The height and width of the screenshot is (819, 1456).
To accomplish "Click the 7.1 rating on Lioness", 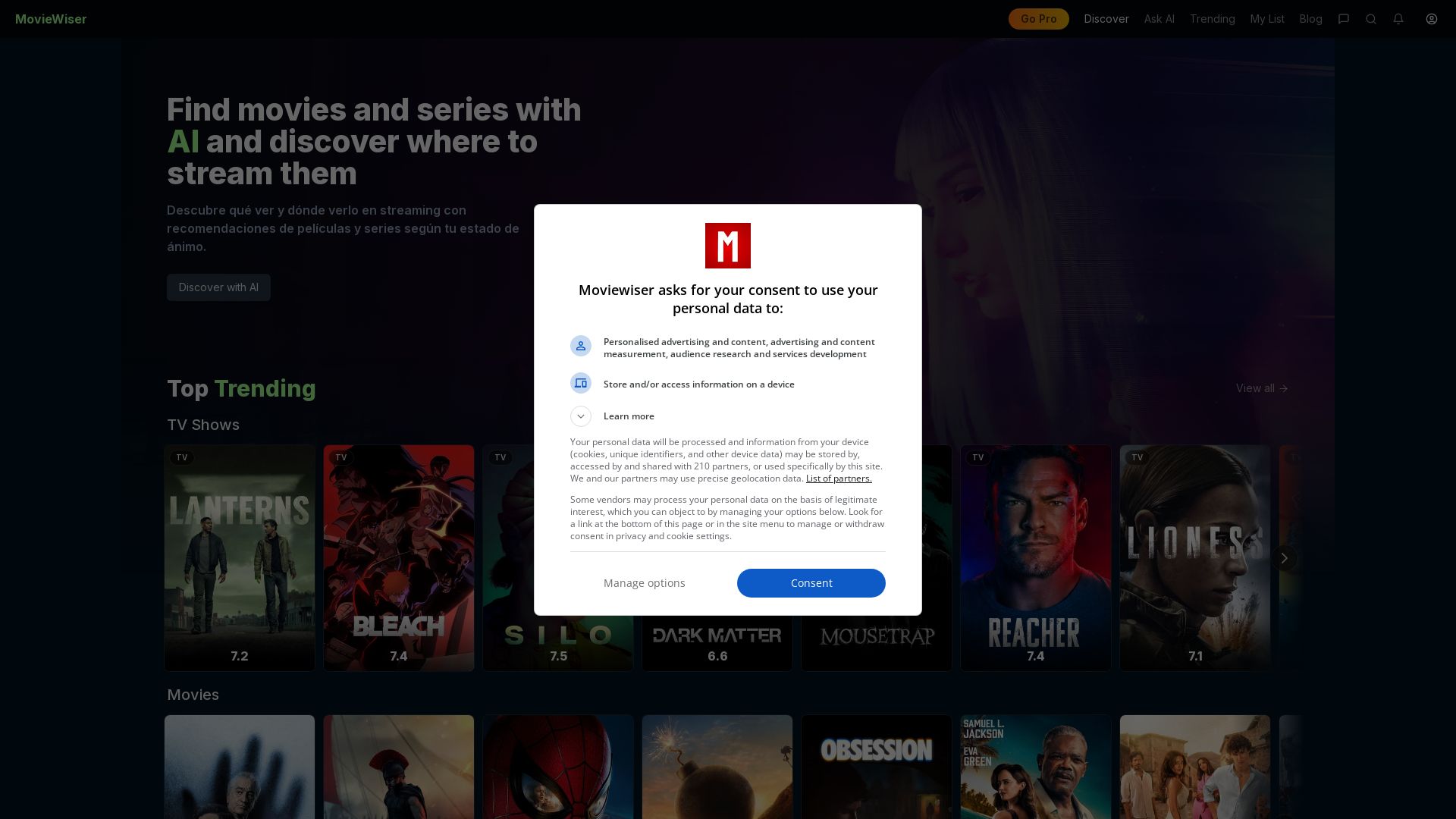I will 1196,656.
